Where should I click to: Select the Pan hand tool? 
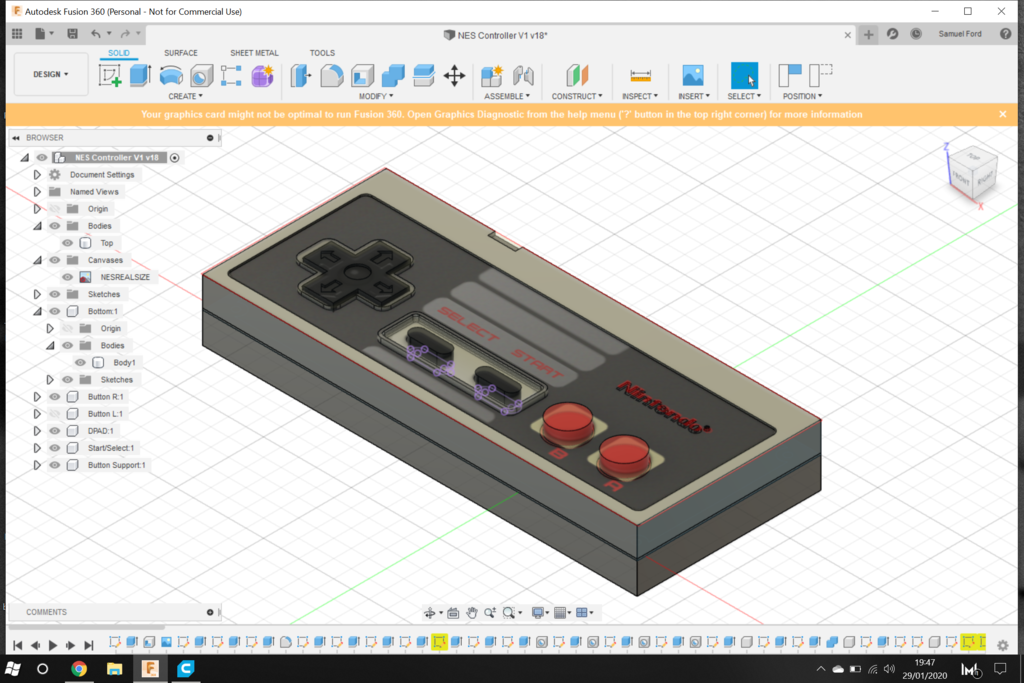(x=472, y=612)
